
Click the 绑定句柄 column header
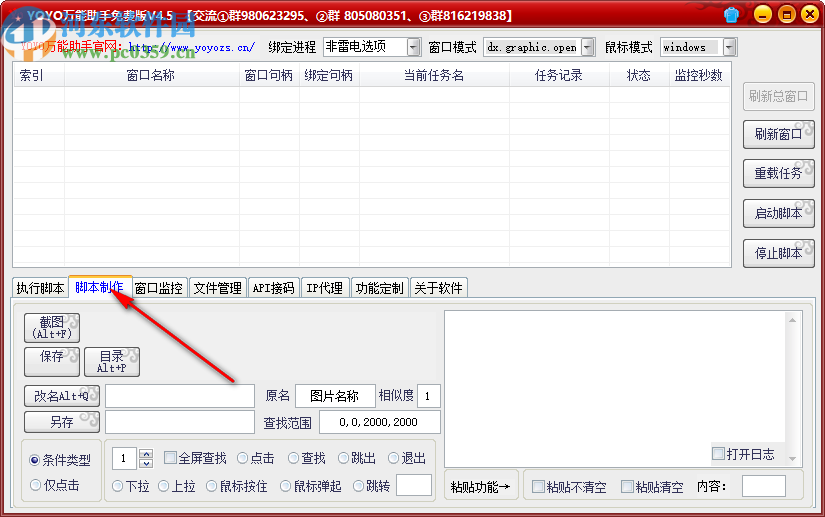(329, 76)
